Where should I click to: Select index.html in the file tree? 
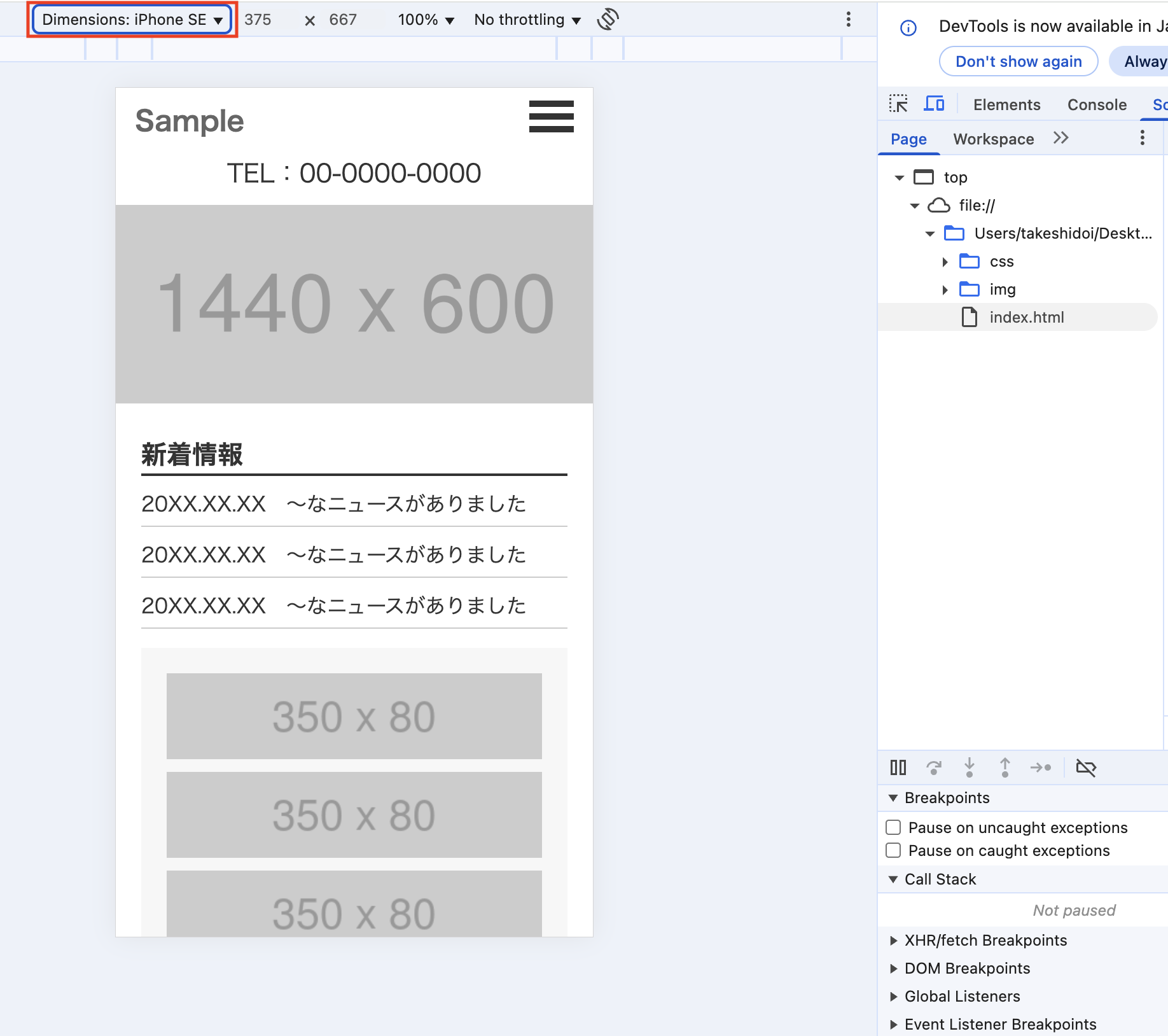point(1026,317)
